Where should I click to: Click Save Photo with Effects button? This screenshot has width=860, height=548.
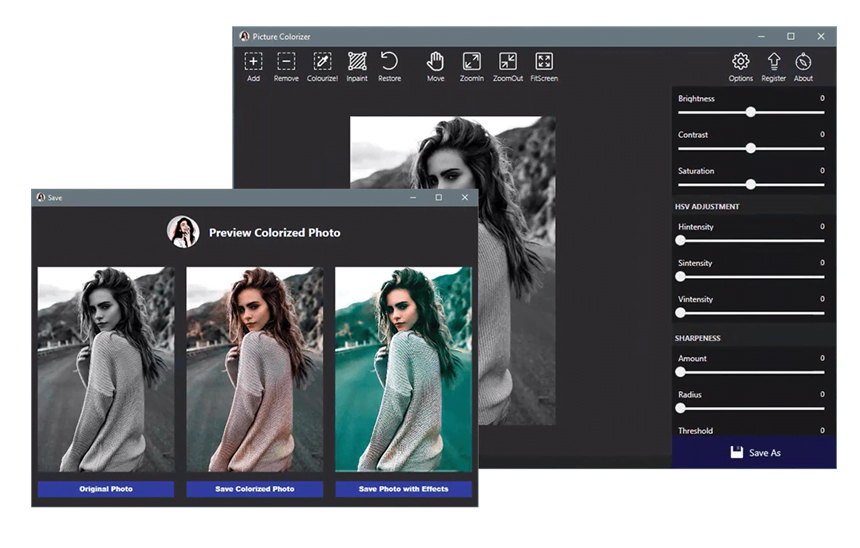click(x=404, y=489)
